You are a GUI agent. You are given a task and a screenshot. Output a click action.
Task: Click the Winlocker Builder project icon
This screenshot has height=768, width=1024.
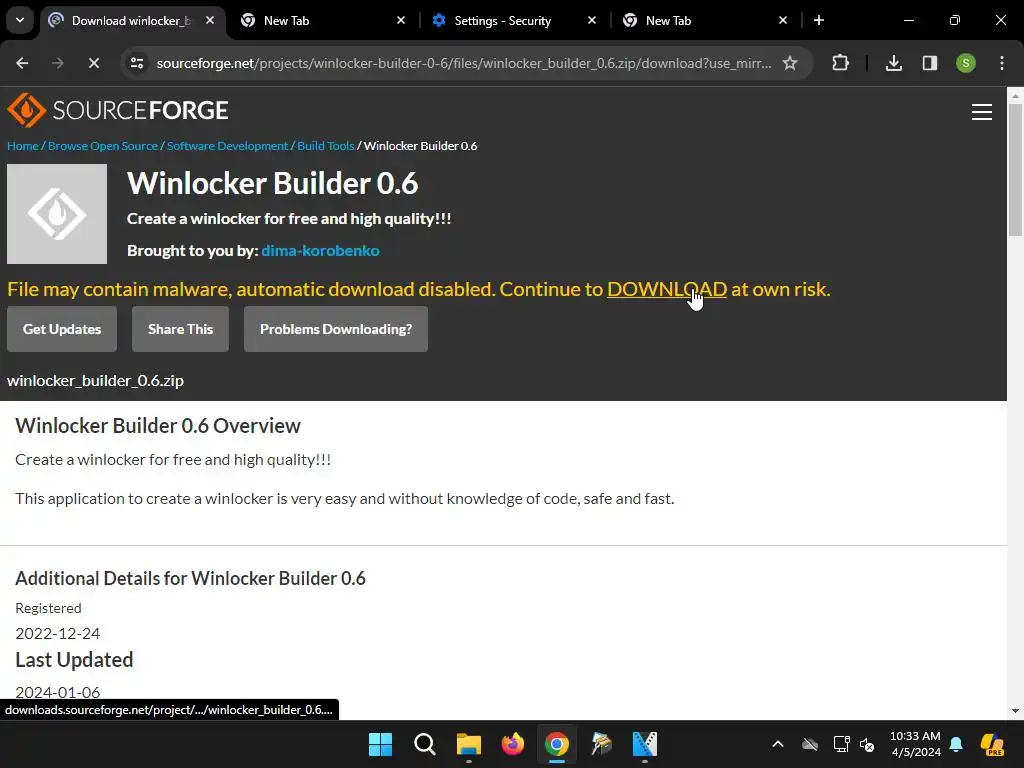[57, 214]
